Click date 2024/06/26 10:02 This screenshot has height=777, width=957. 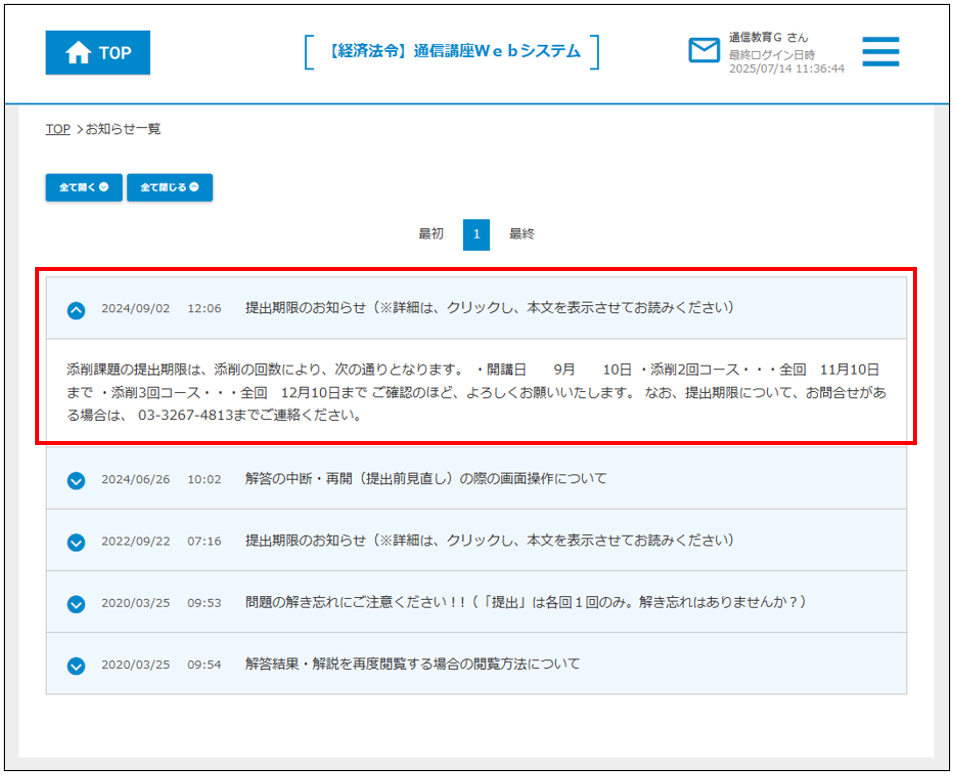coord(161,480)
